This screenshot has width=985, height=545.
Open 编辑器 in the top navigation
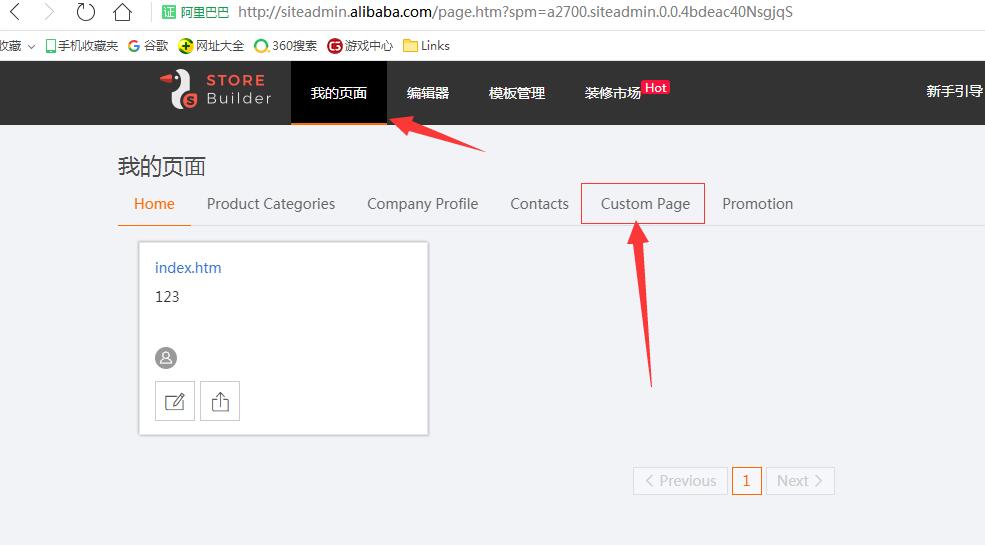pyautogui.click(x=427, y=93)
